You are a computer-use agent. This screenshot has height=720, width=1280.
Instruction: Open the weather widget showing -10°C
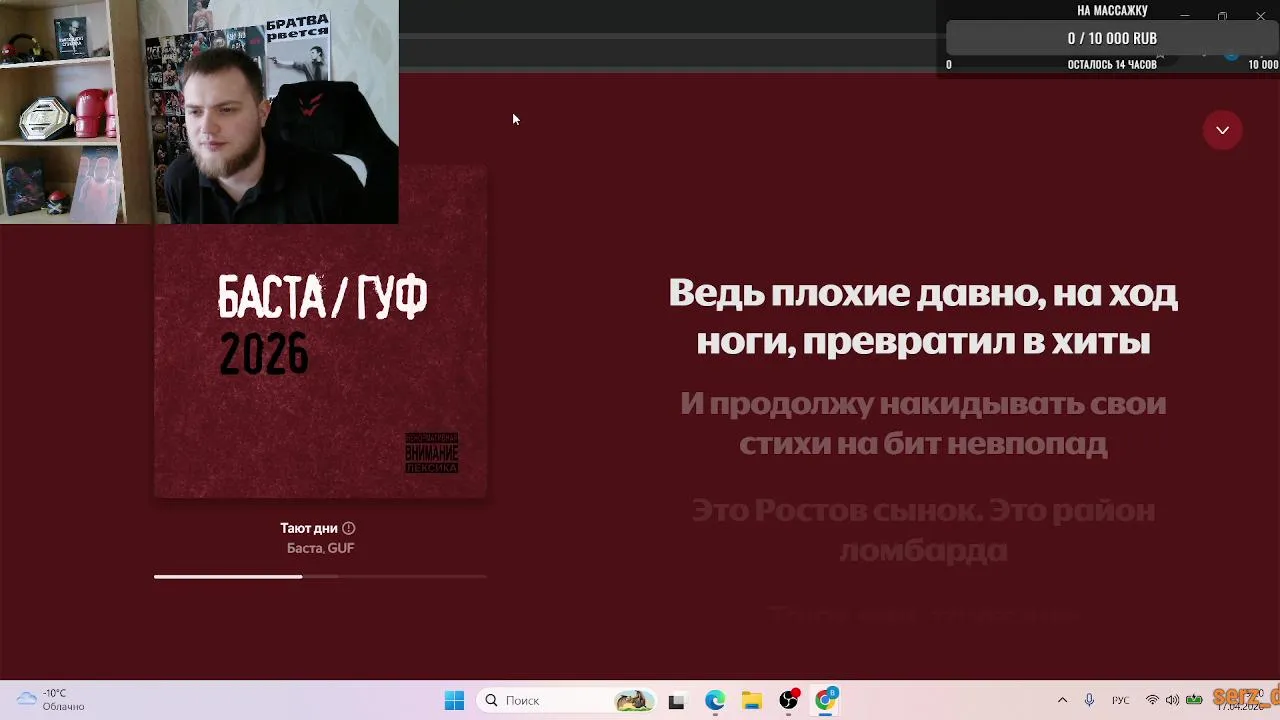(x=52, y=700)
